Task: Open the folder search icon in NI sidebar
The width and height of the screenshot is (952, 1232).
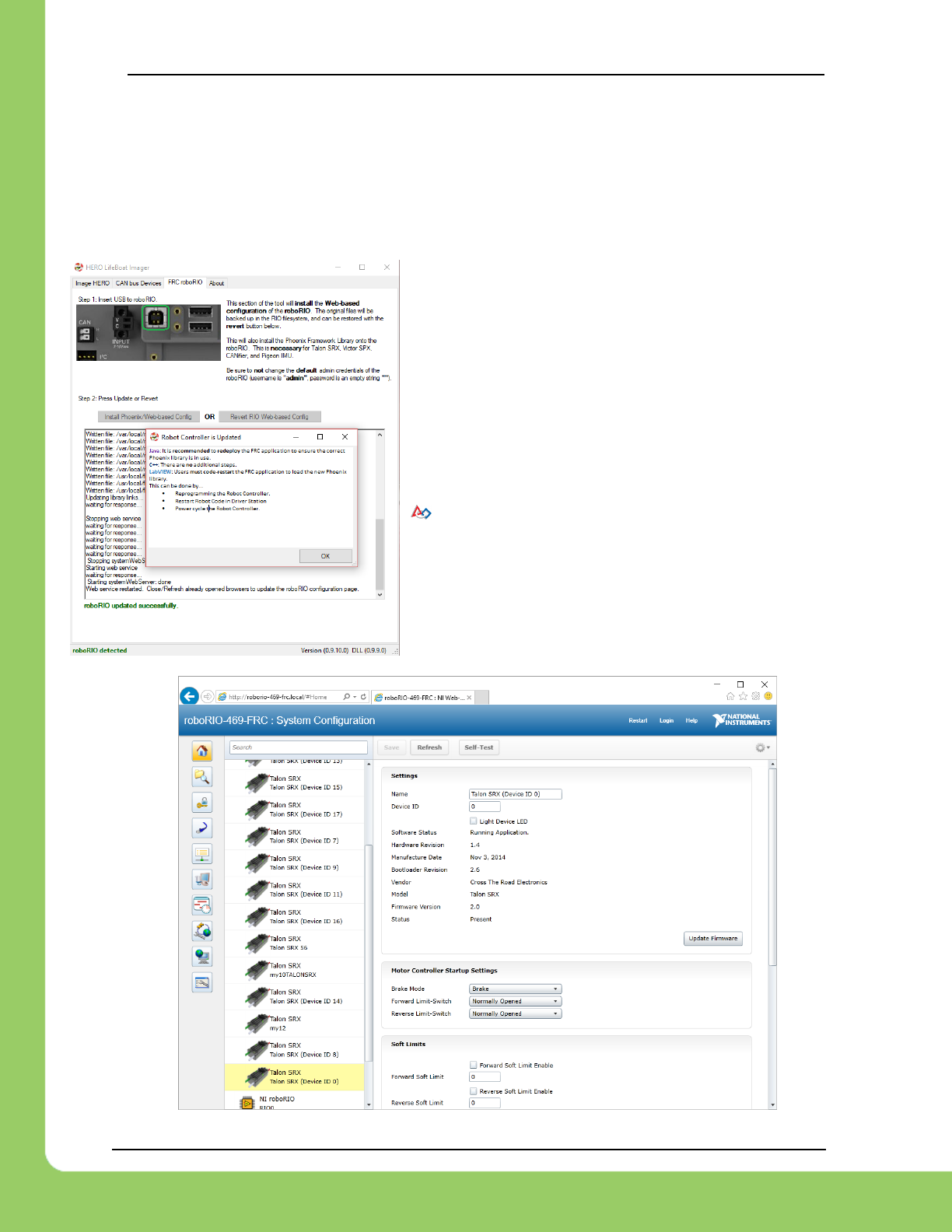Action: tap(202, 776)
